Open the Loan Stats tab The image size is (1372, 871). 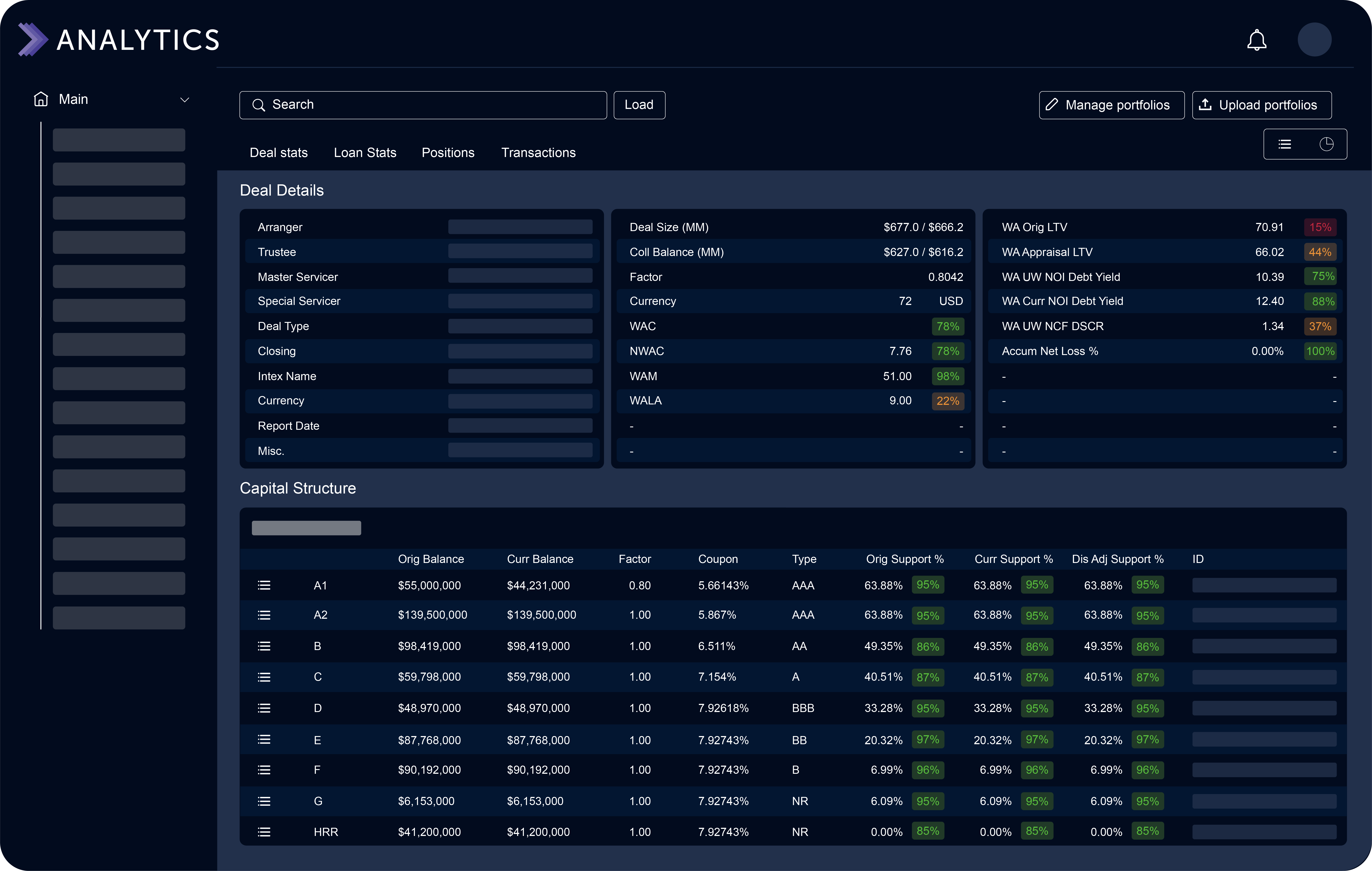click(365, 153)
